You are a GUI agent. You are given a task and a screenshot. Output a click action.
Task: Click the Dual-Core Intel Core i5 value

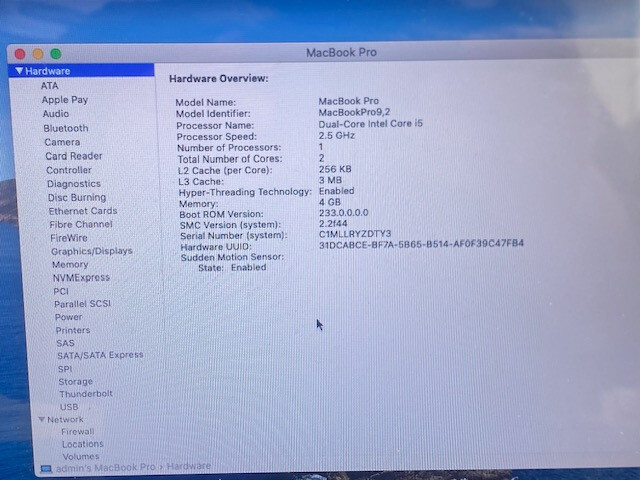tap(371, 124)
